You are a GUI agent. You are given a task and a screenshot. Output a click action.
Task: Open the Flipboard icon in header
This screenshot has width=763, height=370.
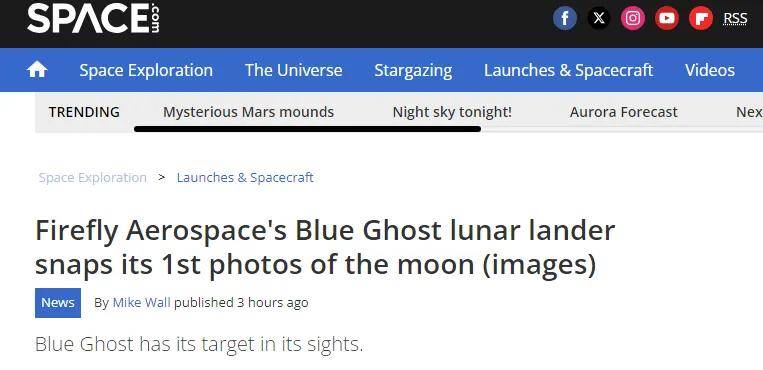(701, 18)
